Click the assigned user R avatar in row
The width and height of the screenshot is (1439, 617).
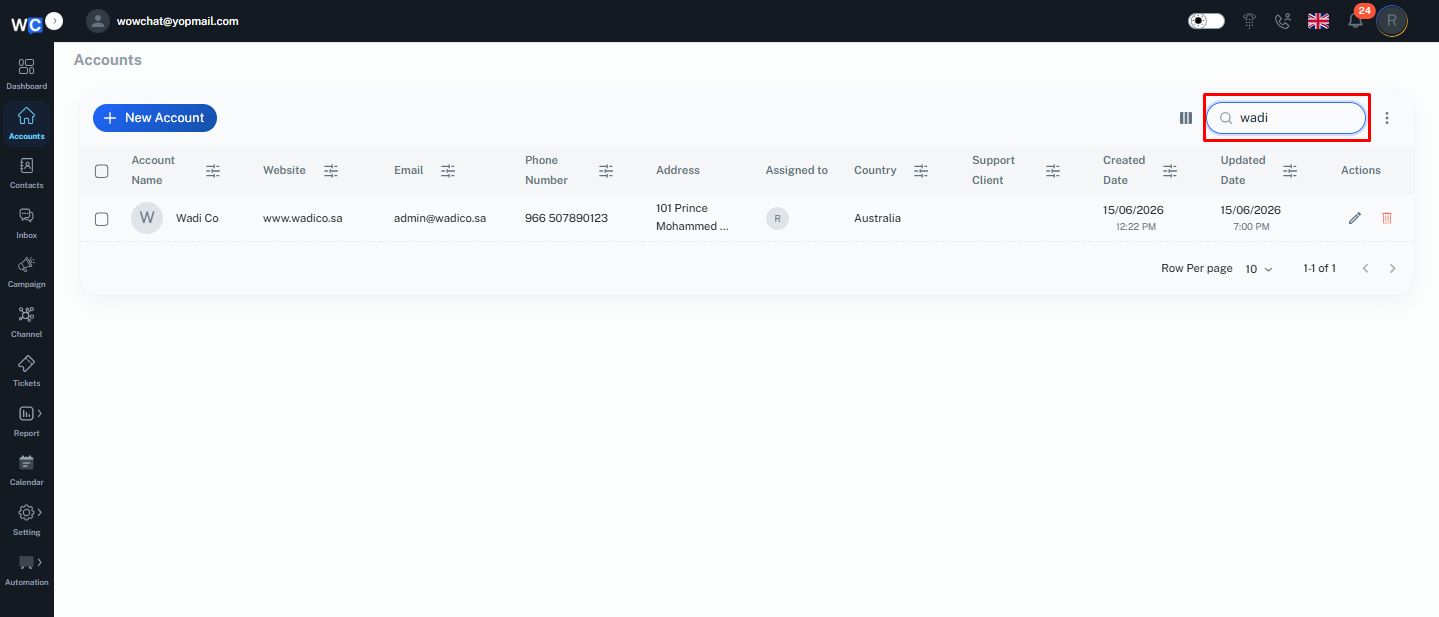point(777,218)
